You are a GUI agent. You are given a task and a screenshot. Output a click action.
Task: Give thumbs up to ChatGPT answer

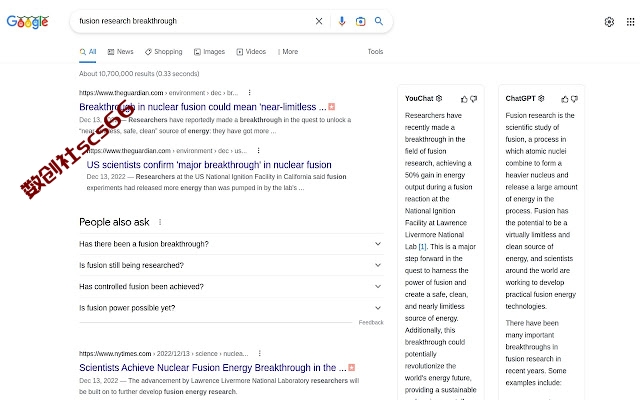pos(565,99)
